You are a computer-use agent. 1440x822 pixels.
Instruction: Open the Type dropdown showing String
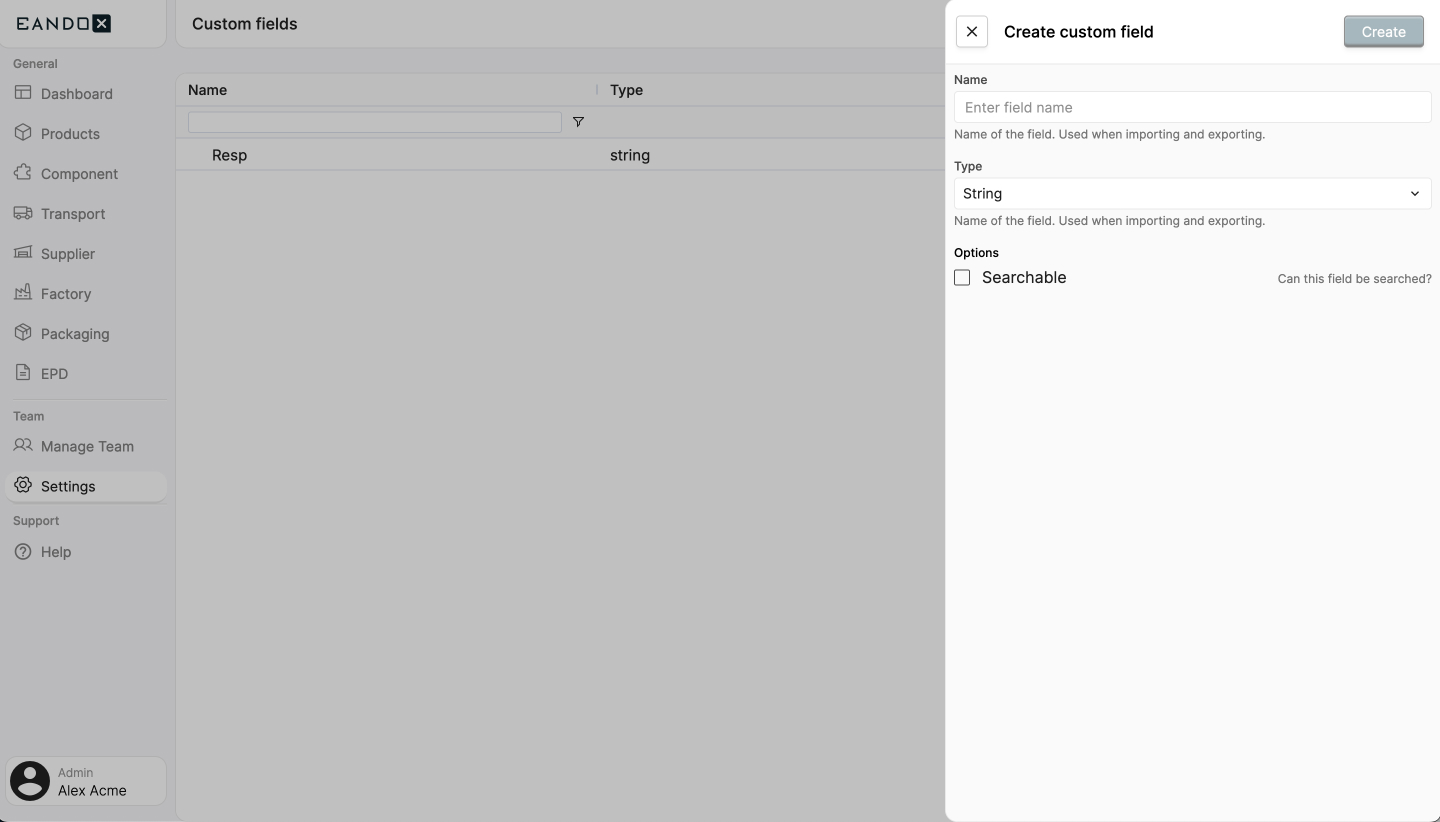(1190, 193)
